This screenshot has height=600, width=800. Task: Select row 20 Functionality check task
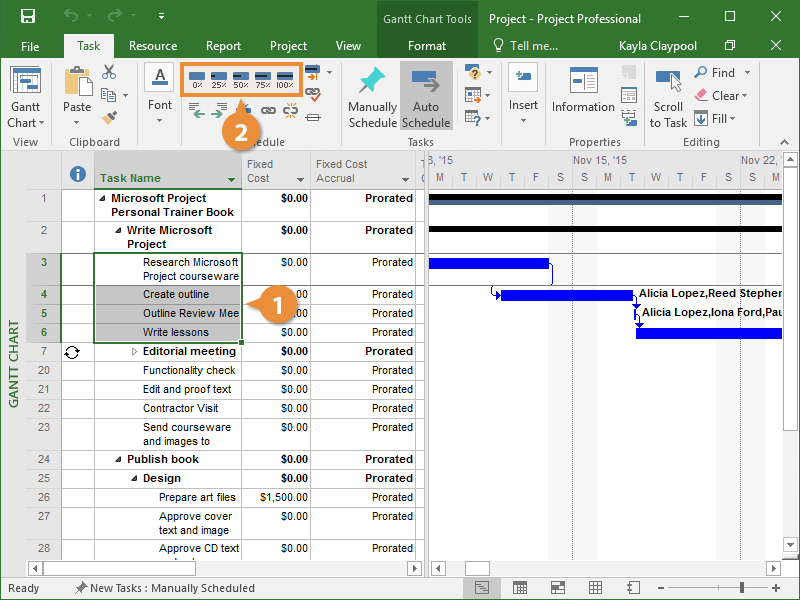pos(189,370)
